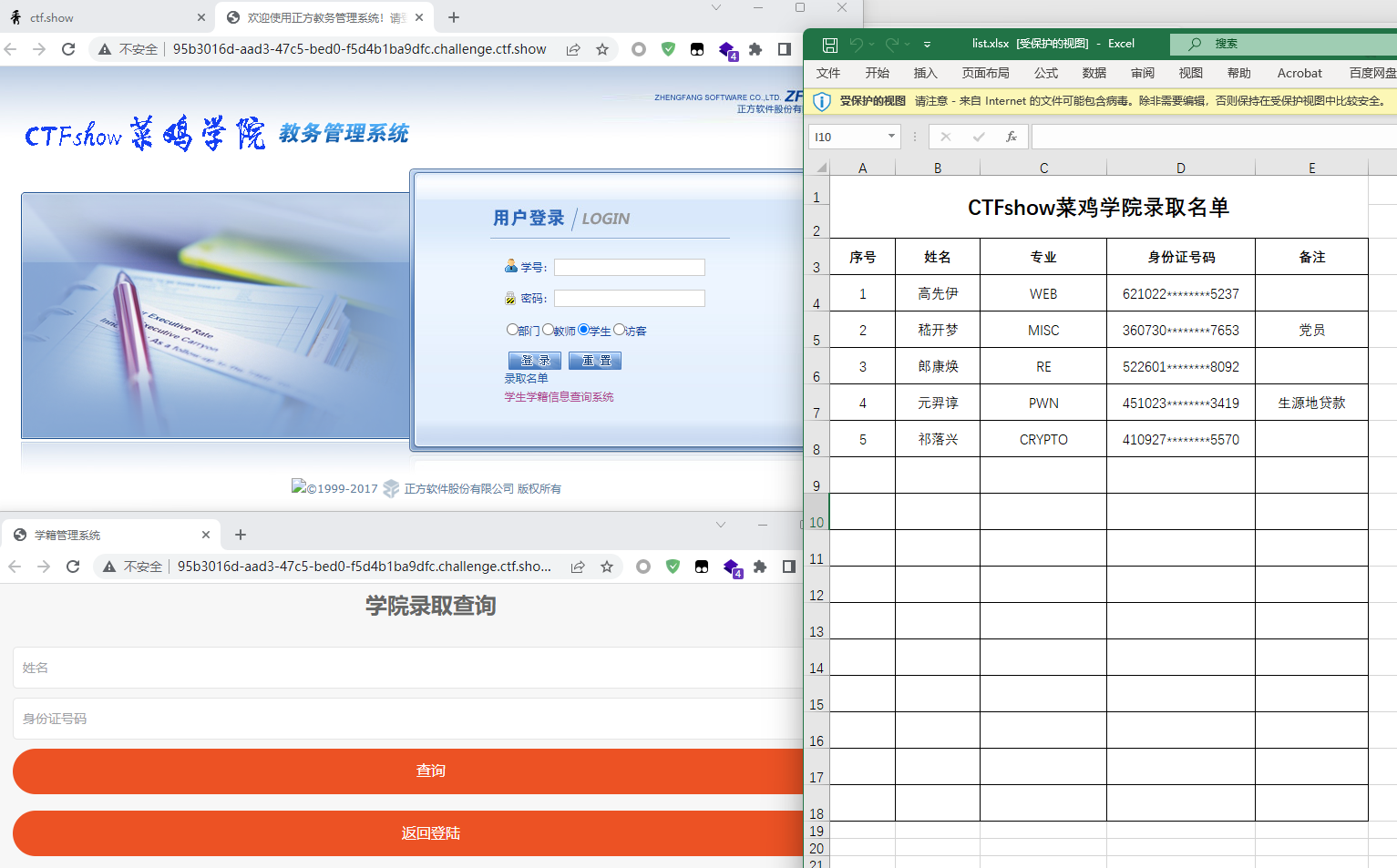Select Excel column D header

(x=1181, y=168)
